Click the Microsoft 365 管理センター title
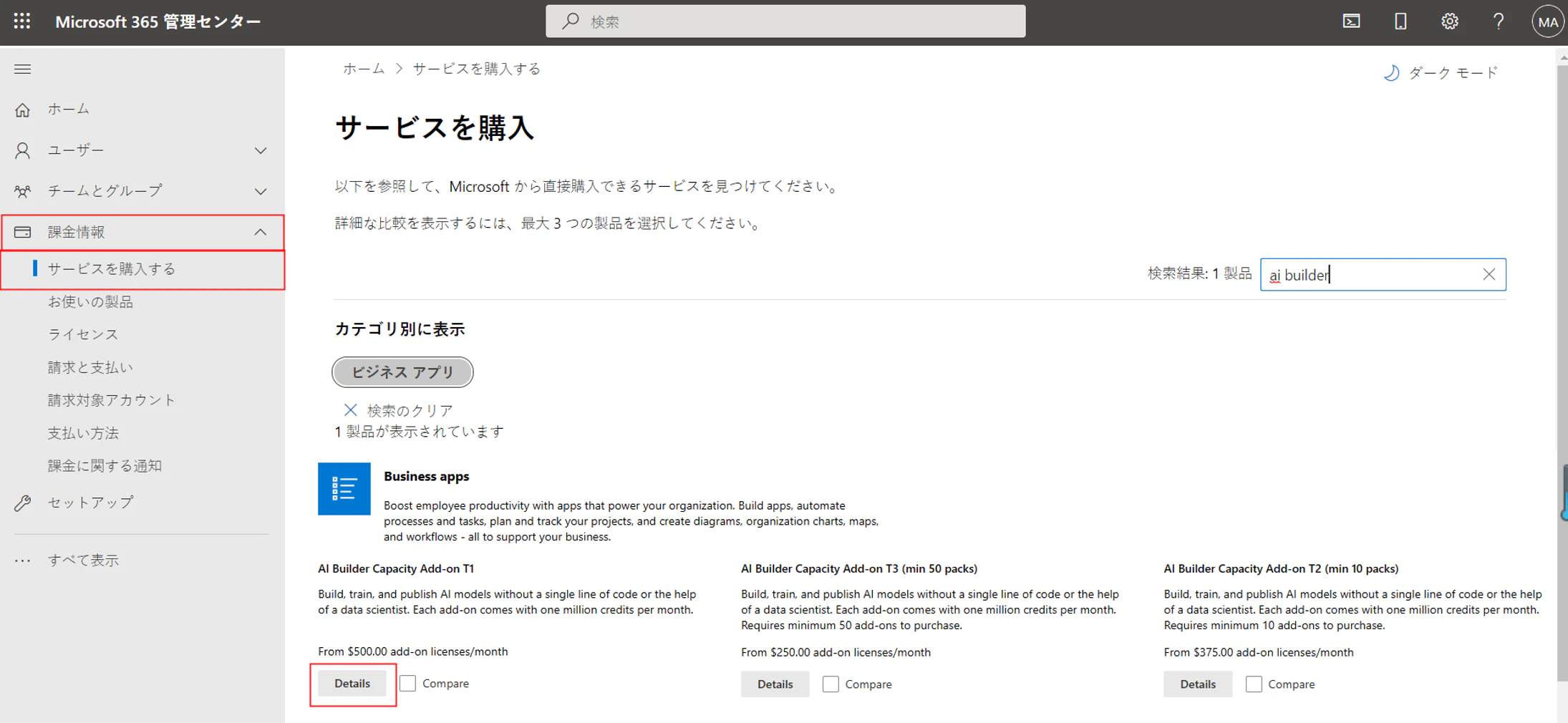 [x=158, y=22]
